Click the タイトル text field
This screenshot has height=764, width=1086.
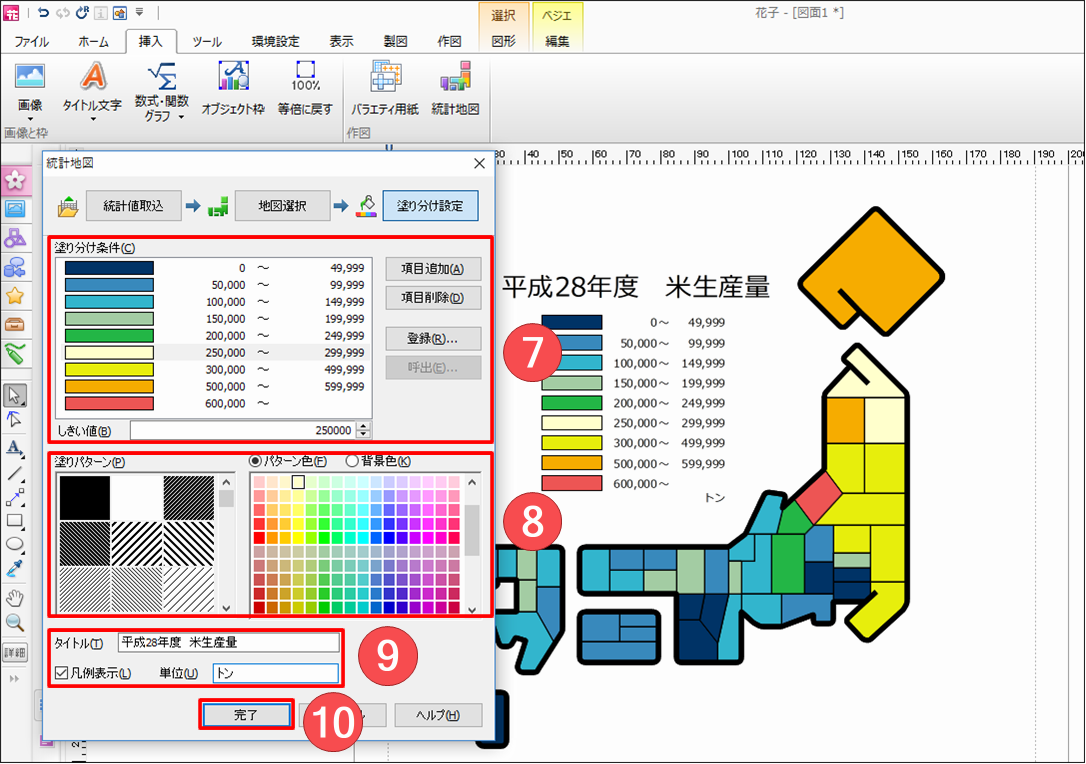pyautogui.click(x=229, y=642)
